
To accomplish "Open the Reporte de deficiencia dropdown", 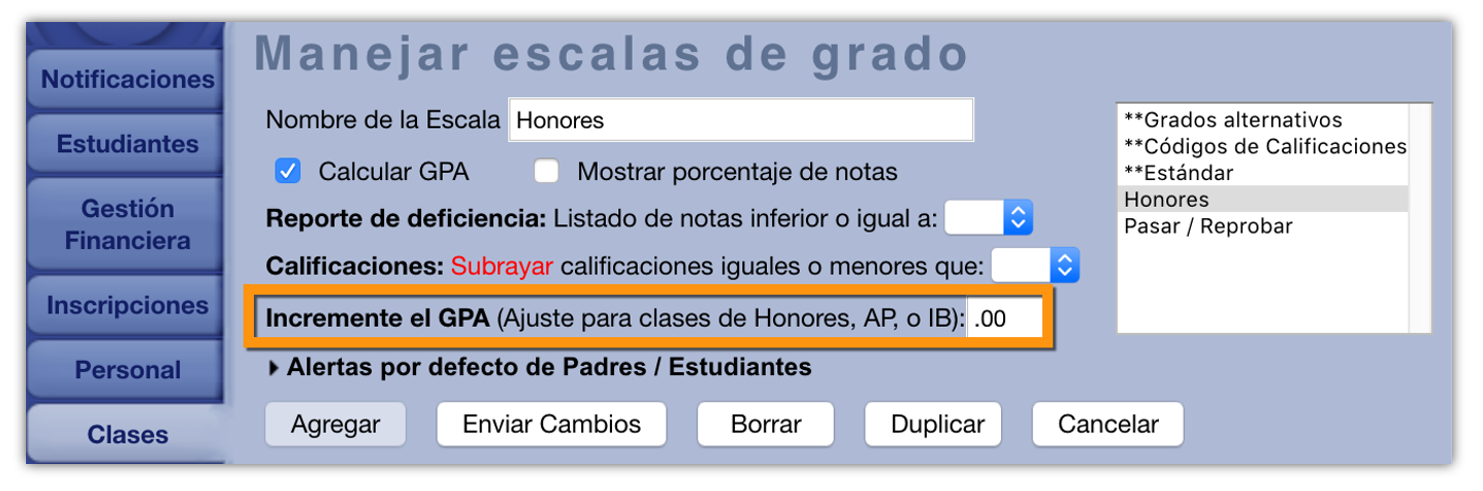I will 988,217.
